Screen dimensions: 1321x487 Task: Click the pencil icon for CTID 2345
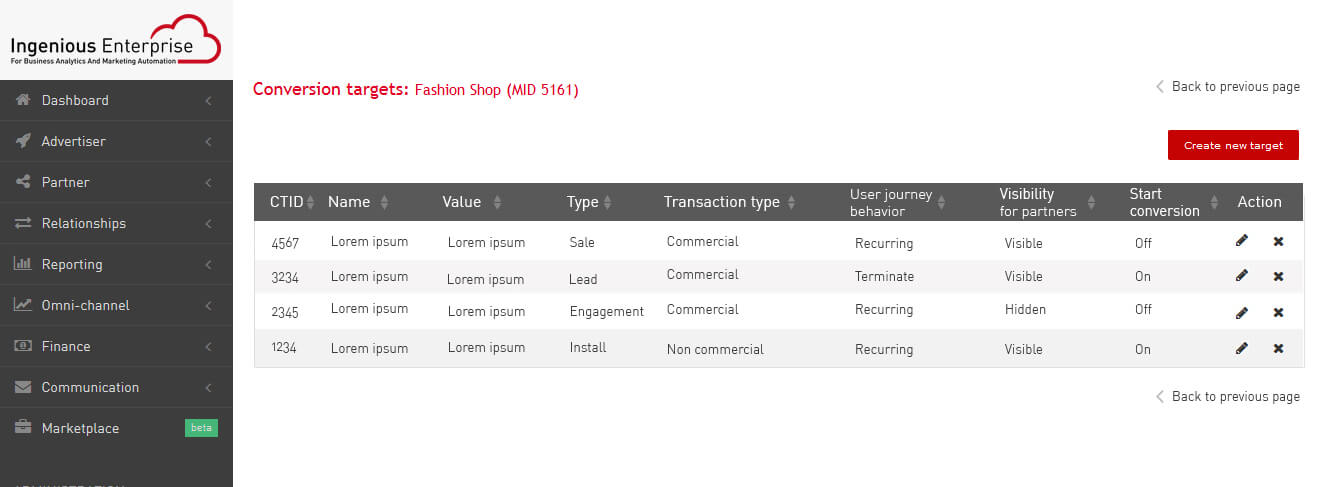click(1242, 312)
